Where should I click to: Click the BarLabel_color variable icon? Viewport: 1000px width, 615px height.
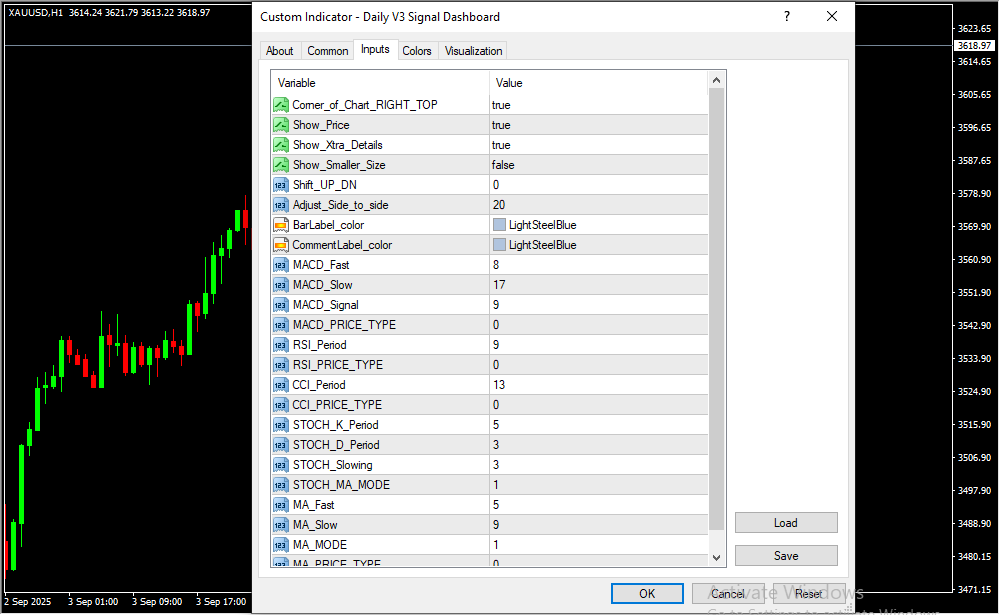[x=280, y=225]
